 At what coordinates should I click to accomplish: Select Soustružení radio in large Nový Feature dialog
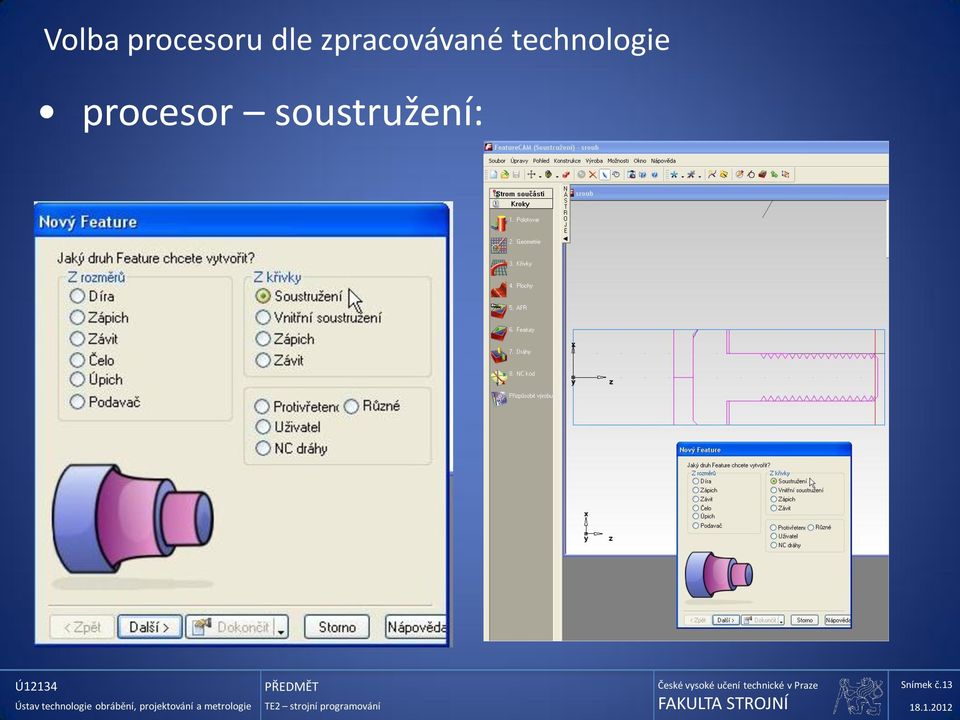(263, 296)
